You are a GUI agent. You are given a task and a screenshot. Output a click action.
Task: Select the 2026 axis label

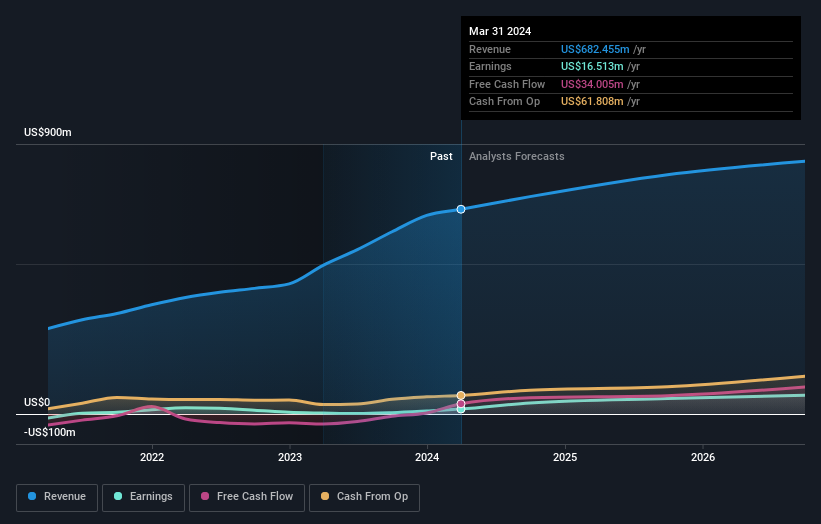tap(703, 458)
